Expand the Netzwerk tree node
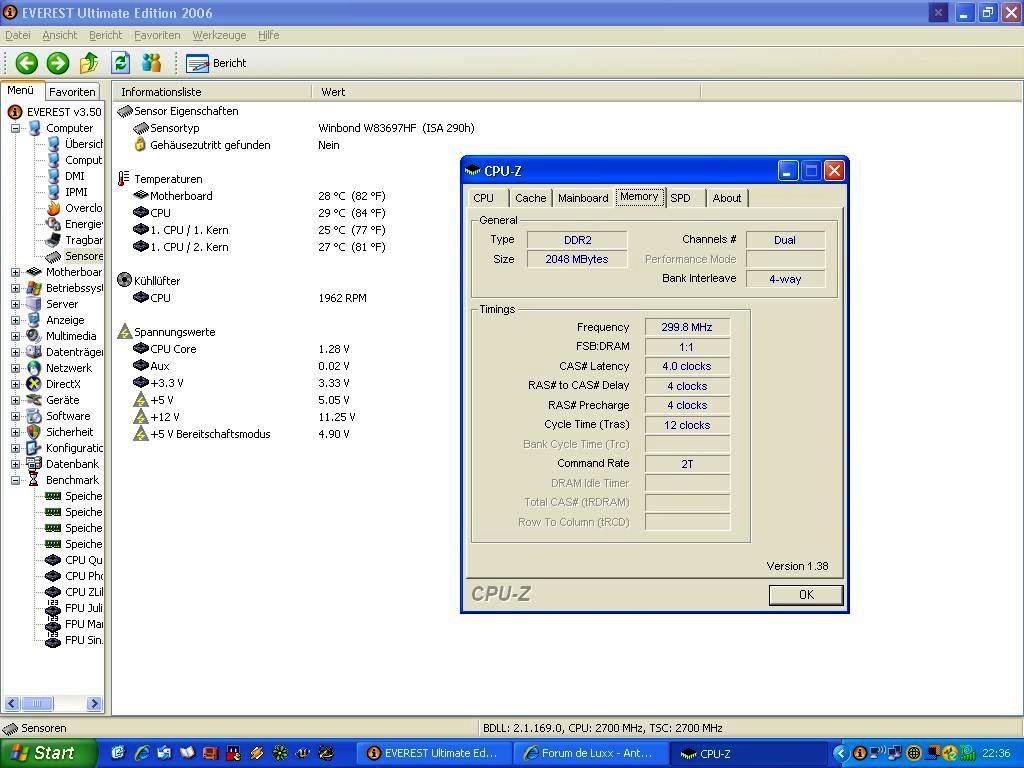Screen dimensions: 1024x768 (15, 368)
